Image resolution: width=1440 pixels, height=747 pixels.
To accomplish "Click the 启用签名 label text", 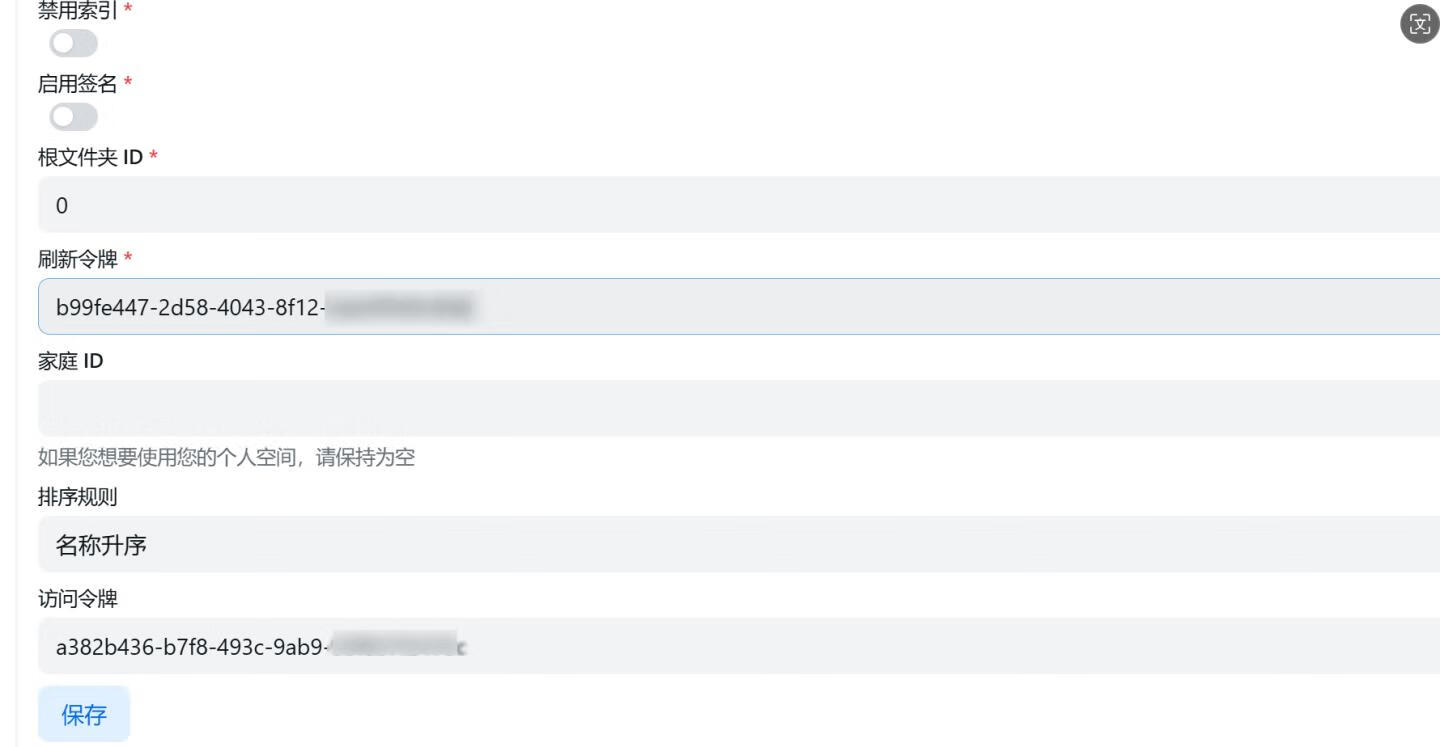I will point(77,85).
